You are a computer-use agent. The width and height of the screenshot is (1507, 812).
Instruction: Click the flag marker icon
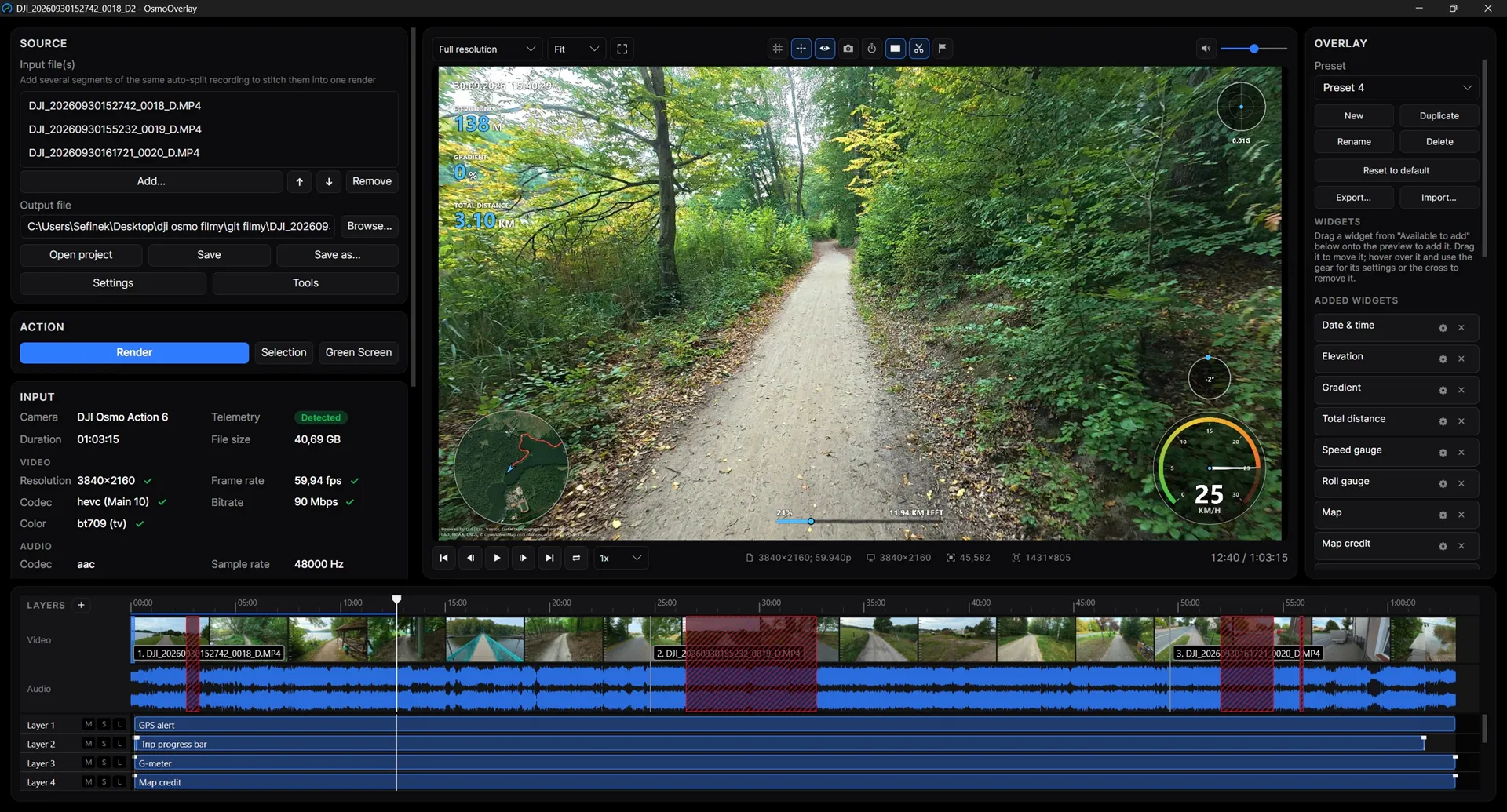(x=942, y=49)
